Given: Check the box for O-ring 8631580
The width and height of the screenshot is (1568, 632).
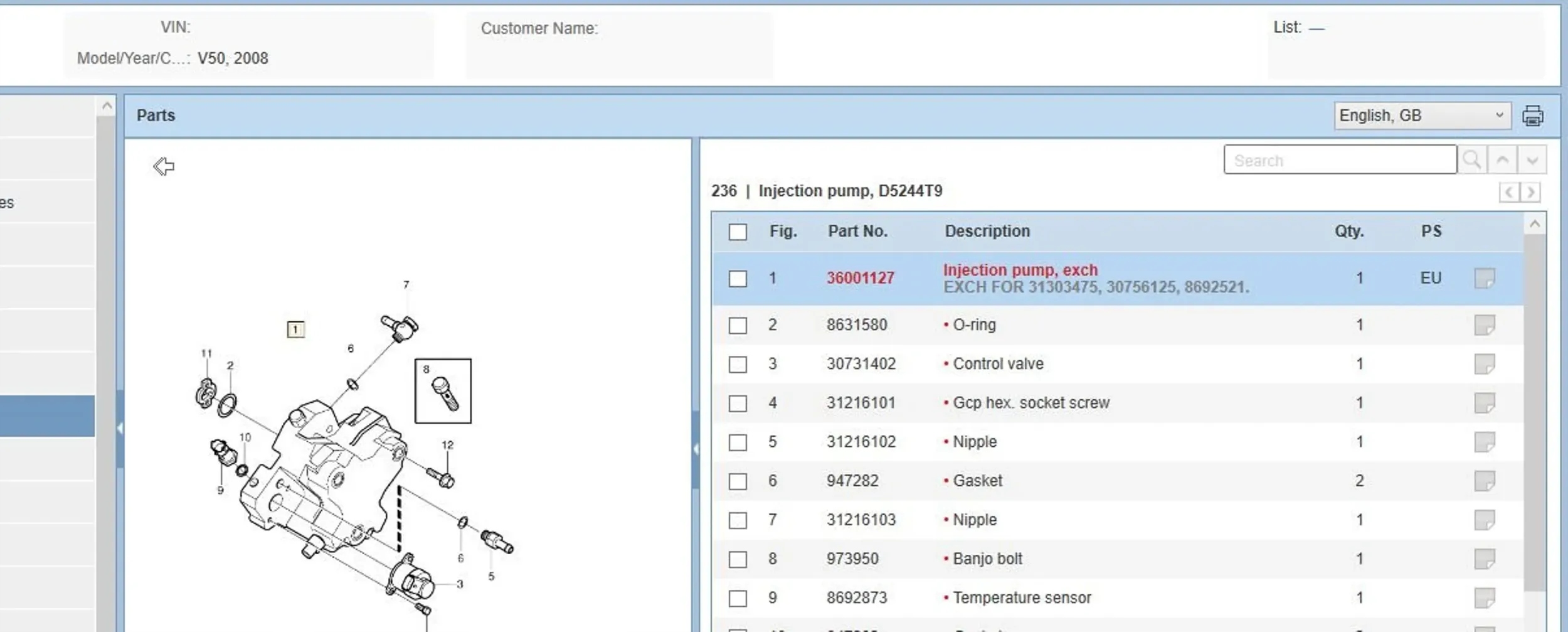Looking at the screenshot, I should pyautogui.click(x=738, y=326).
